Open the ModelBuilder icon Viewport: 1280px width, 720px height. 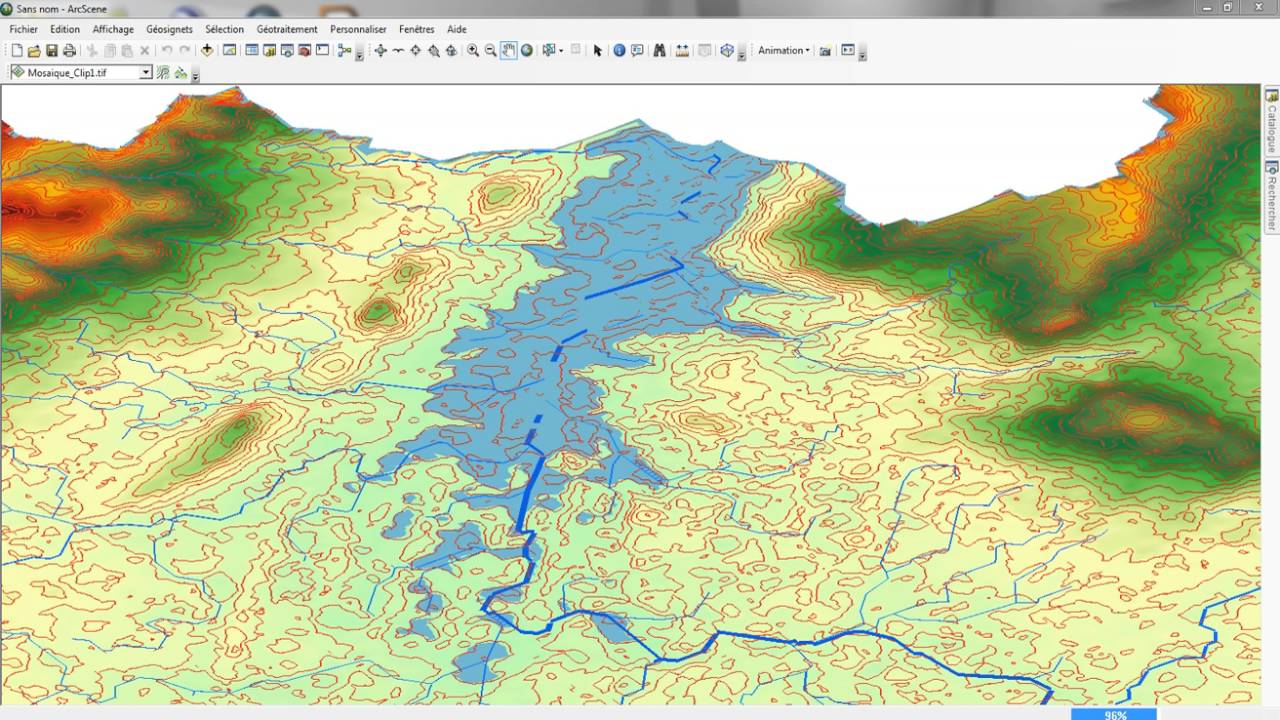pos(344,50)
